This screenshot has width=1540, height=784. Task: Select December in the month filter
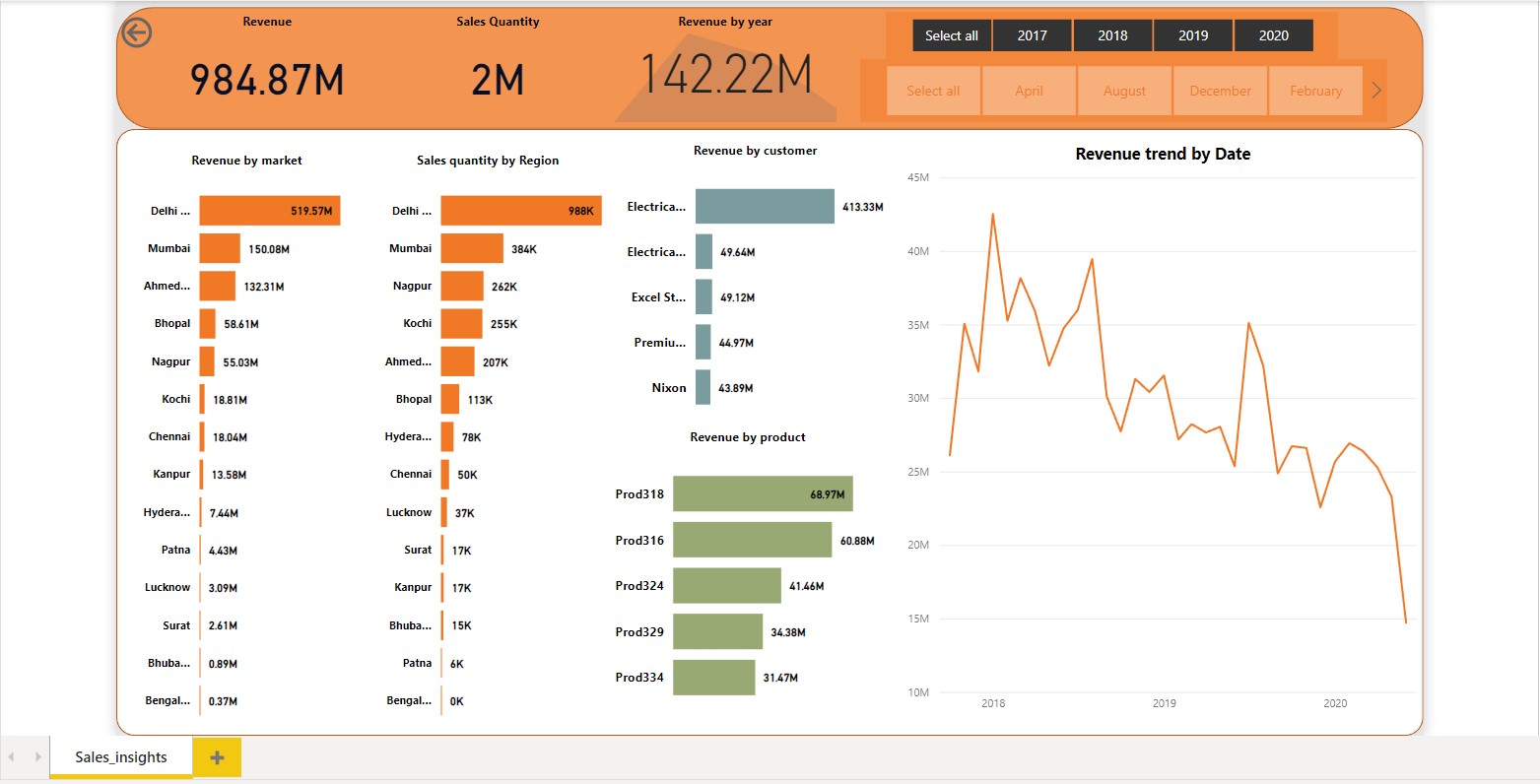[1220, 90]
